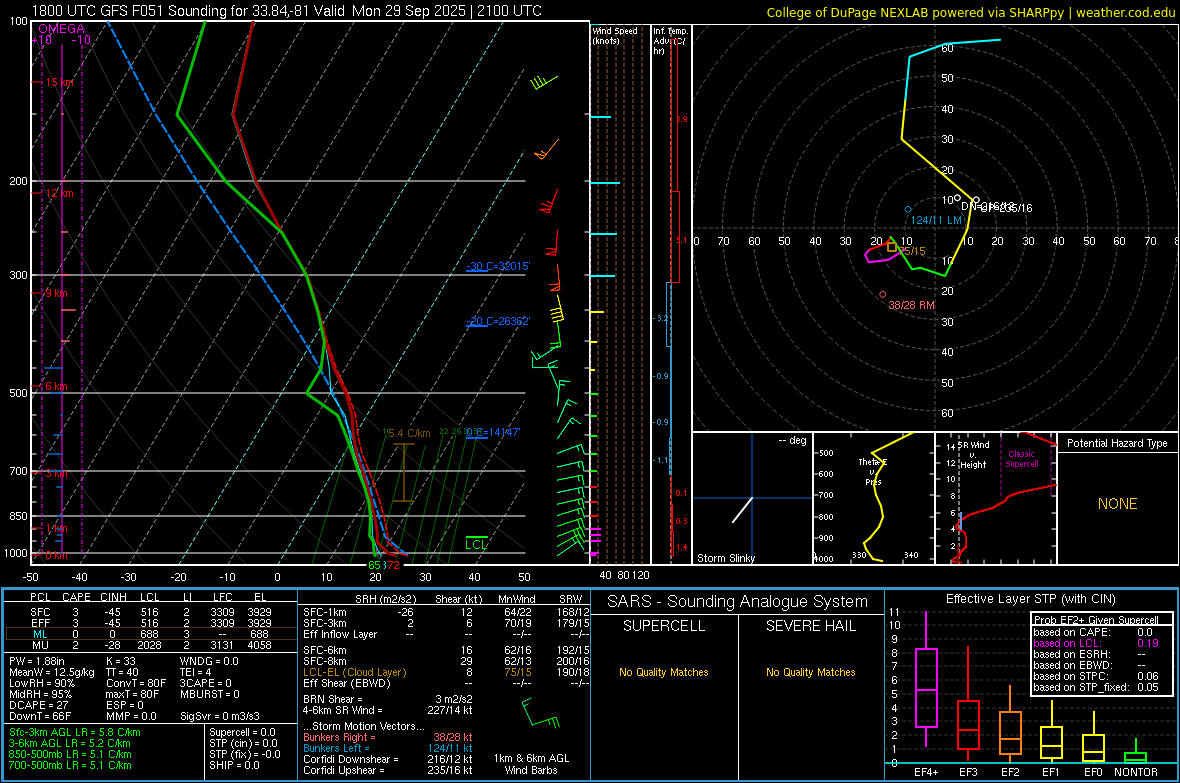This screenshot has width=1180, height=783.
Task: Click the Theta-E v. Pres plot title
Action: [x=873, y=471]
